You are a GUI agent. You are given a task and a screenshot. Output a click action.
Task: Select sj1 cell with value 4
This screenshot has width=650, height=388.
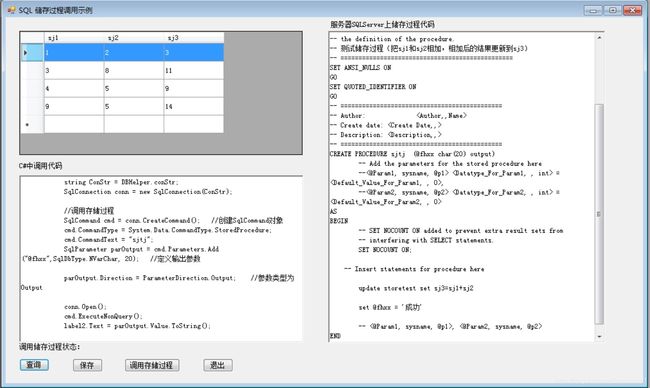point(74,88)
